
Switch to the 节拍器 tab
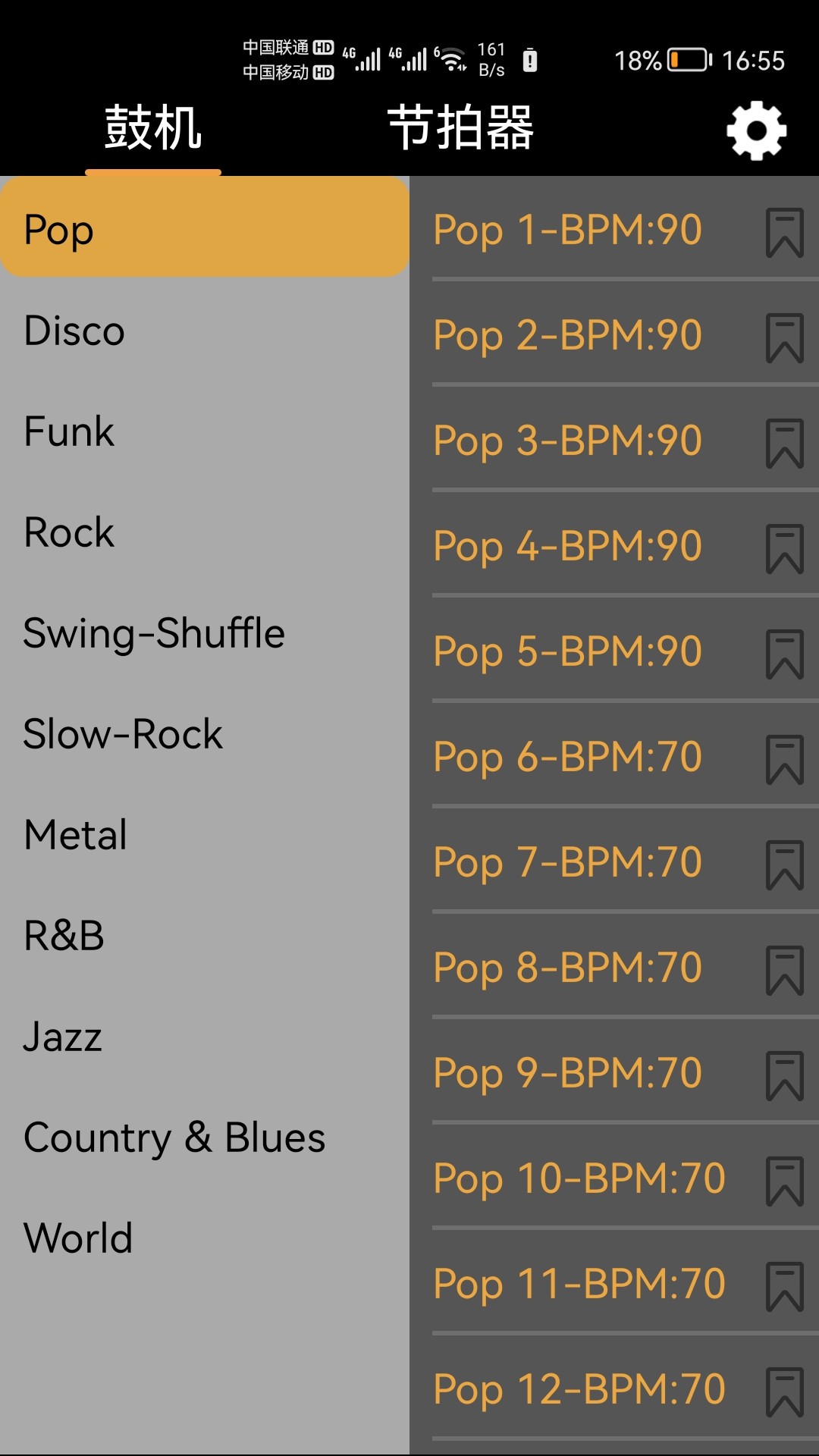coord(460,127)
